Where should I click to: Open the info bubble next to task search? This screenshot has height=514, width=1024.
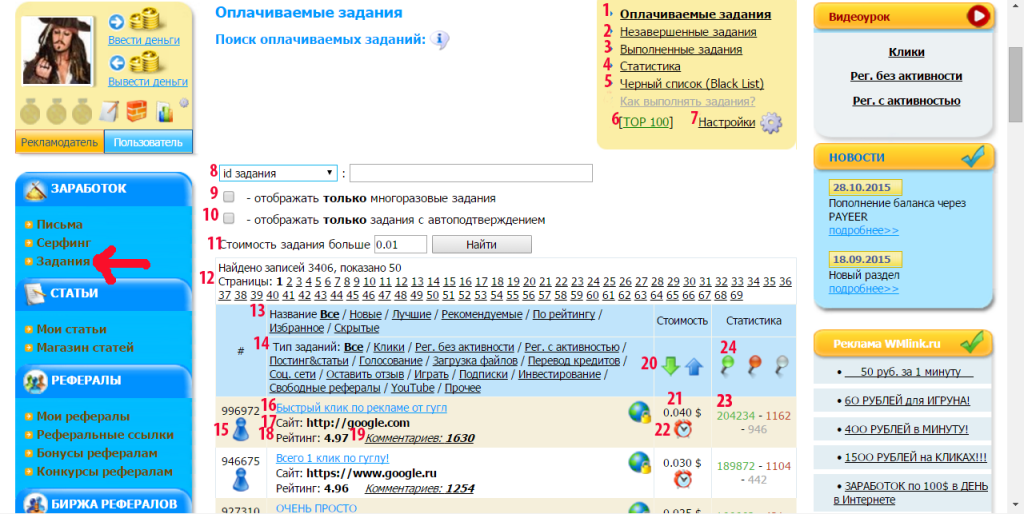pyautogui.click(x=440, y=40)
